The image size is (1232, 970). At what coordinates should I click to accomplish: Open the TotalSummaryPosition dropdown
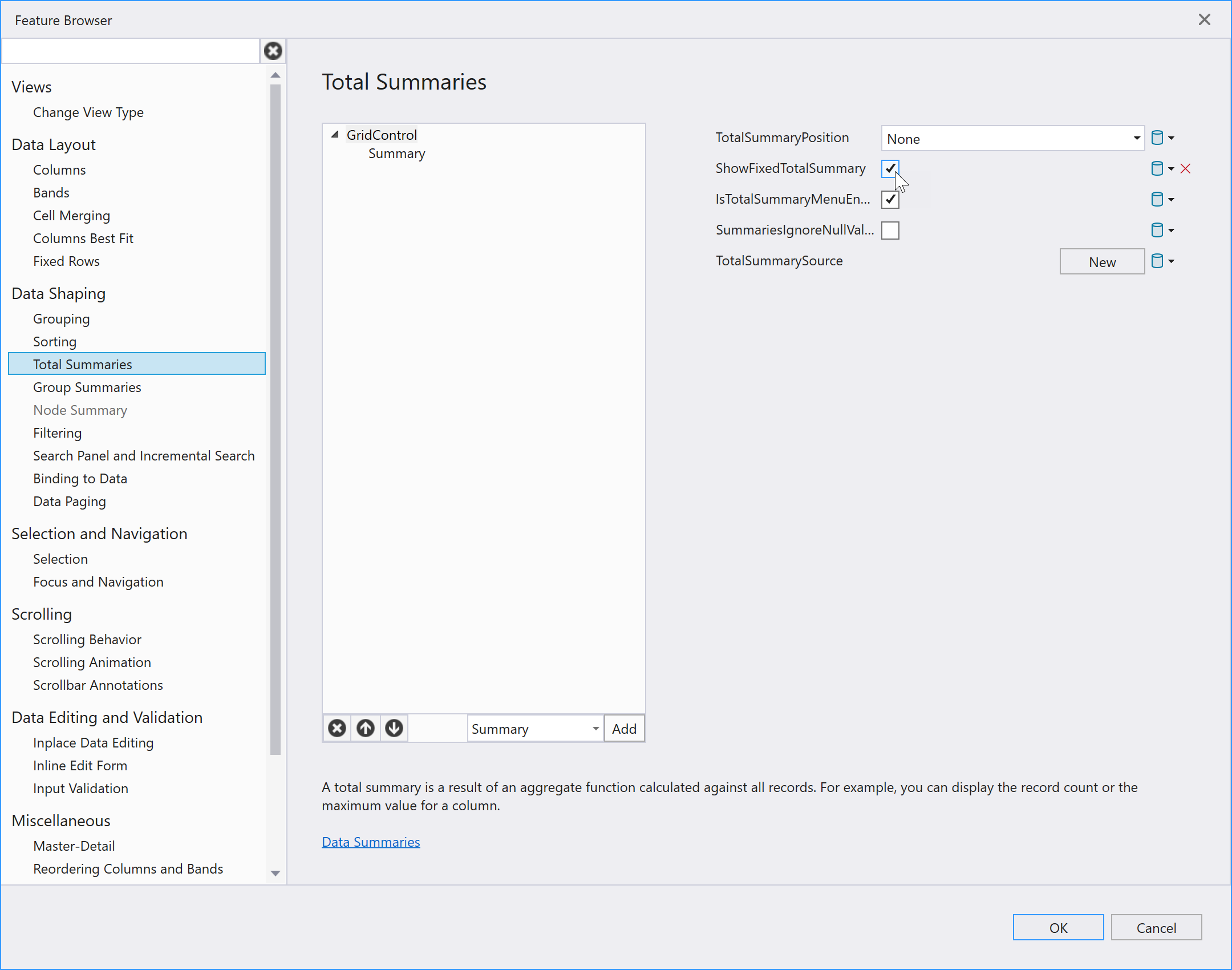point(1012,139)
